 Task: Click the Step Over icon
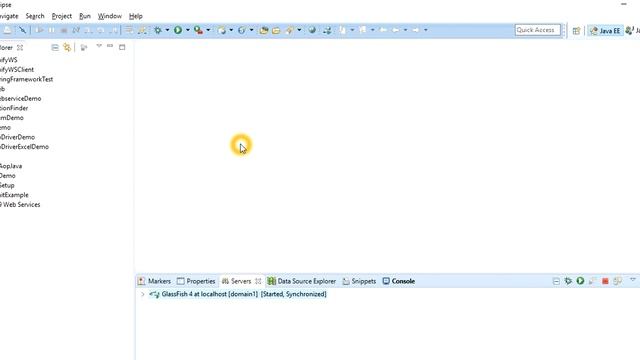(x=100, y=30)
